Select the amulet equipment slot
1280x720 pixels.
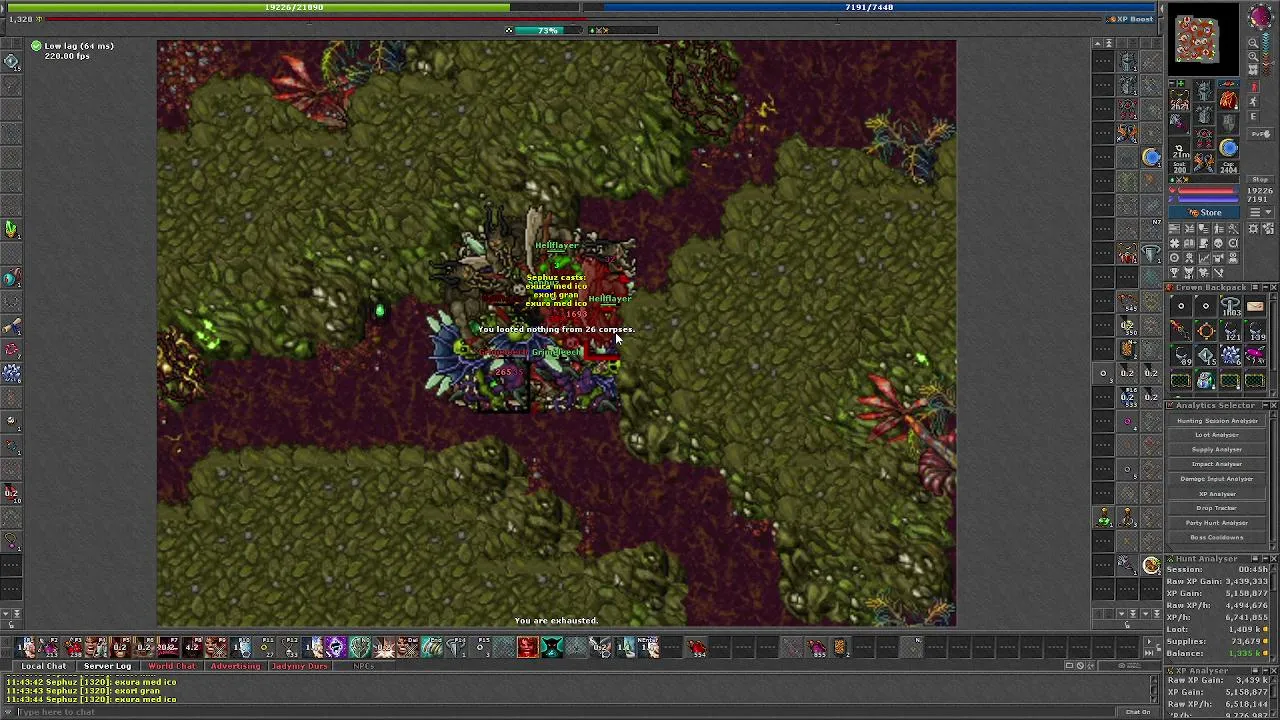1180,101
